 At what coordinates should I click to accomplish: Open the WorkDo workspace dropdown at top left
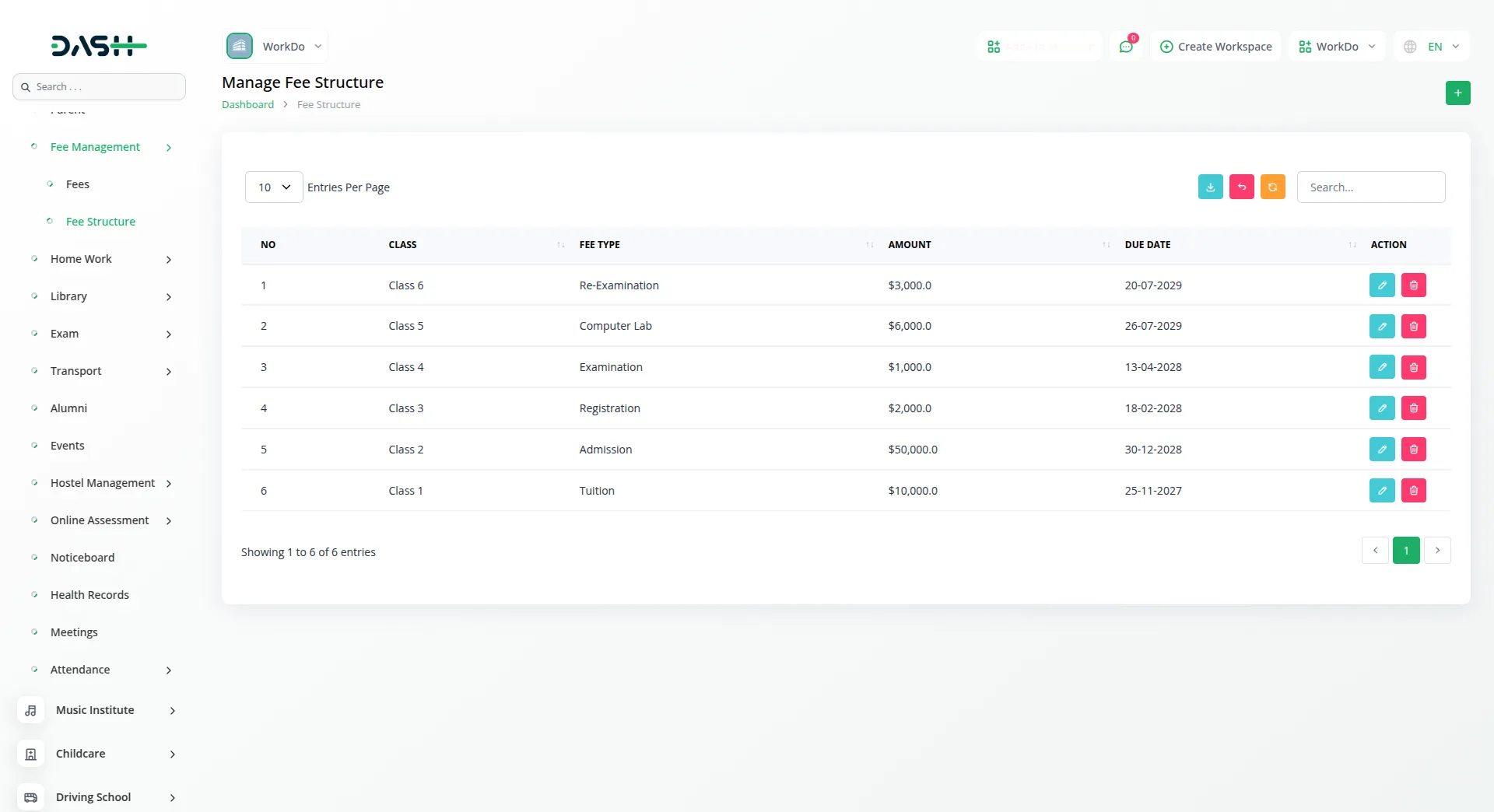[276, 46]
